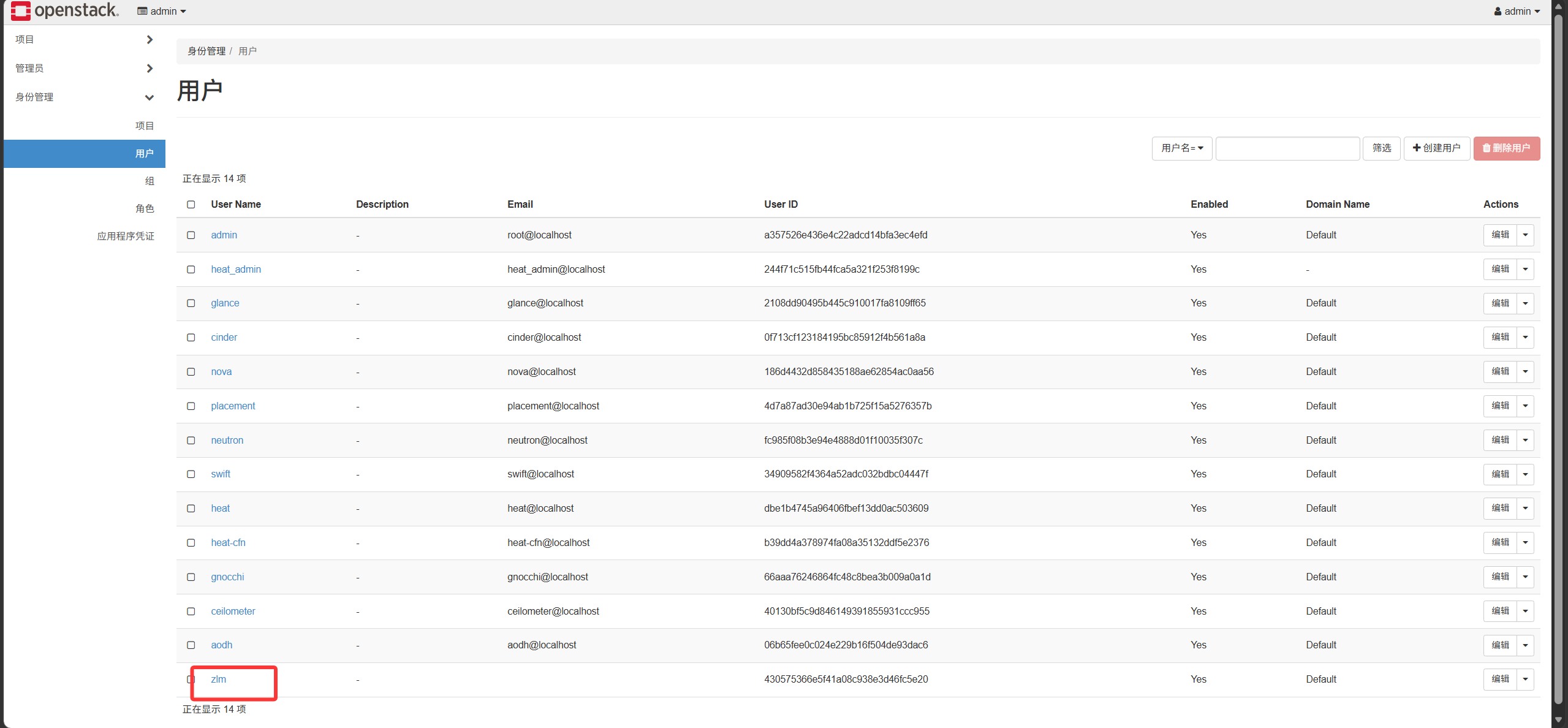
Task: Check the admin user row checkbox
Action: tap(191, 235)
